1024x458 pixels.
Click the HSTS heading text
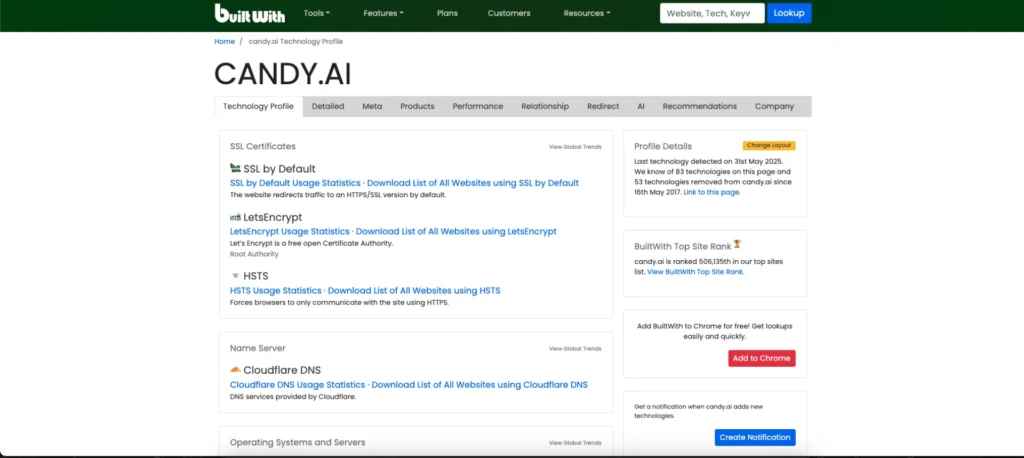pyautogui.click(x=256, y=276)
